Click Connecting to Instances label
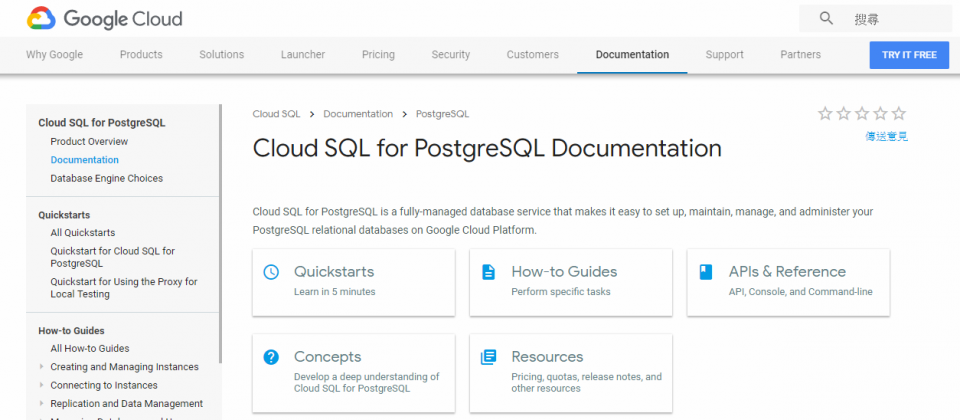The image size is (960, 420). [x=104, y=385]
